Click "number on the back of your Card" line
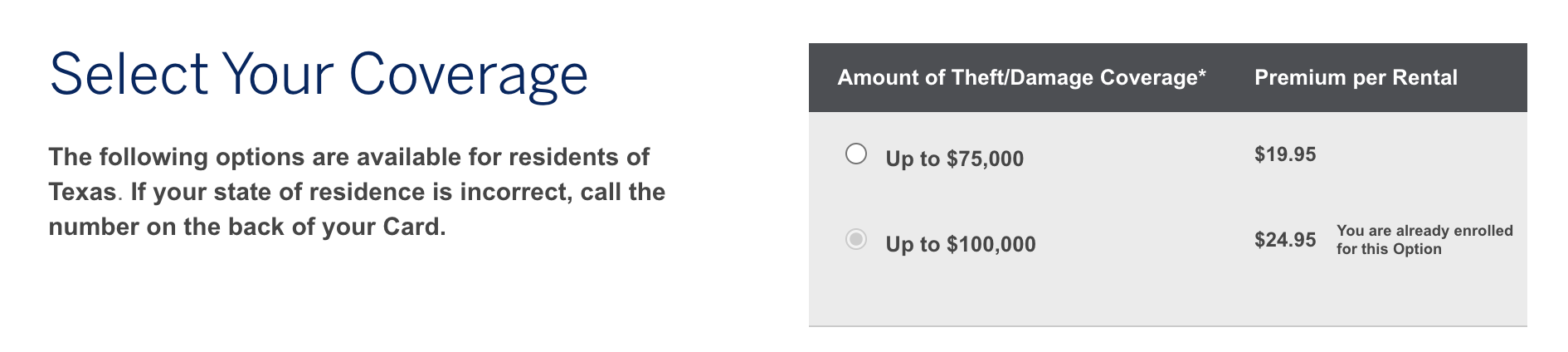 point(246,227)
